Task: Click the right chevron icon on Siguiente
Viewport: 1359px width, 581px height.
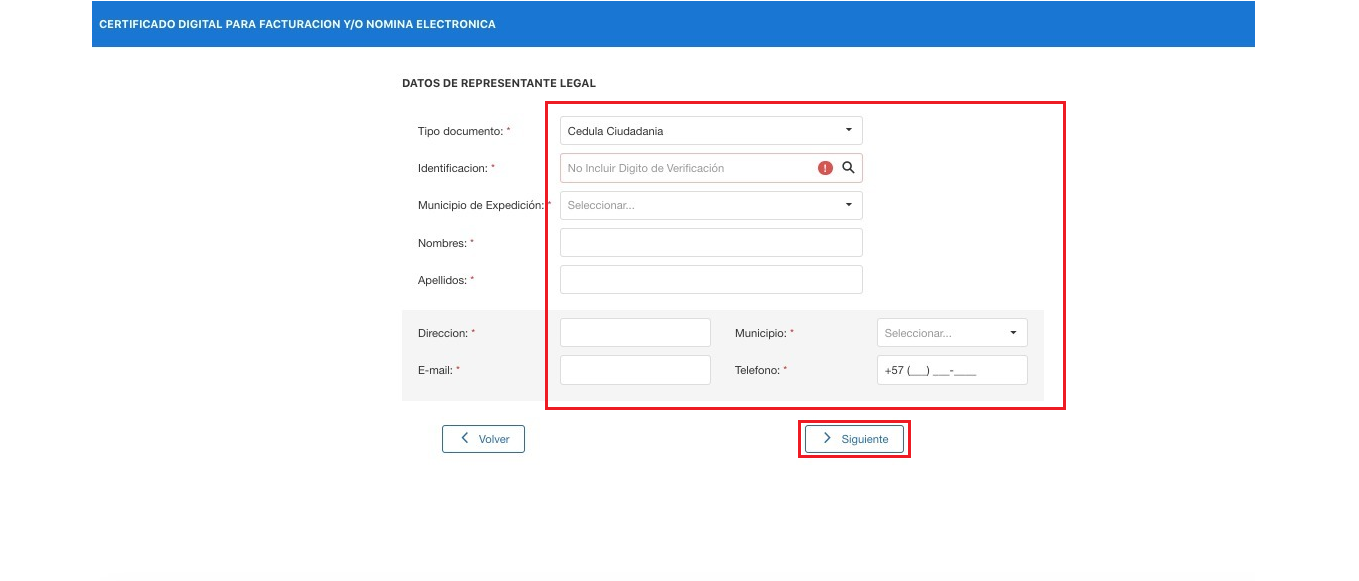Action: pyautogui.click(x=827, y=438)
